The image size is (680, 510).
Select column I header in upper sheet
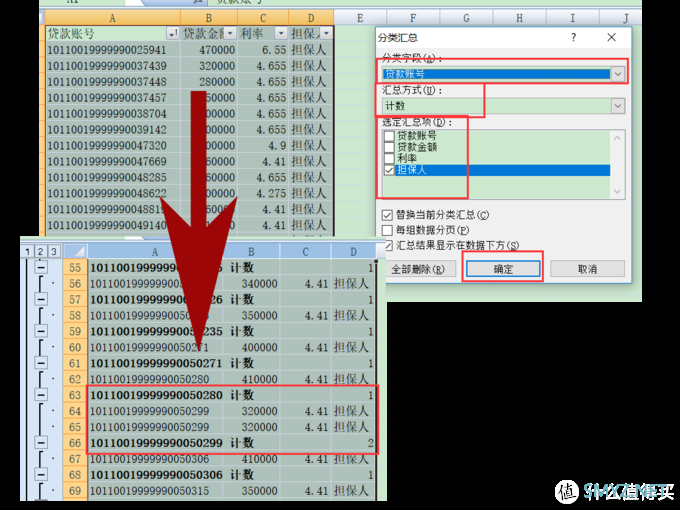point(572,18)
